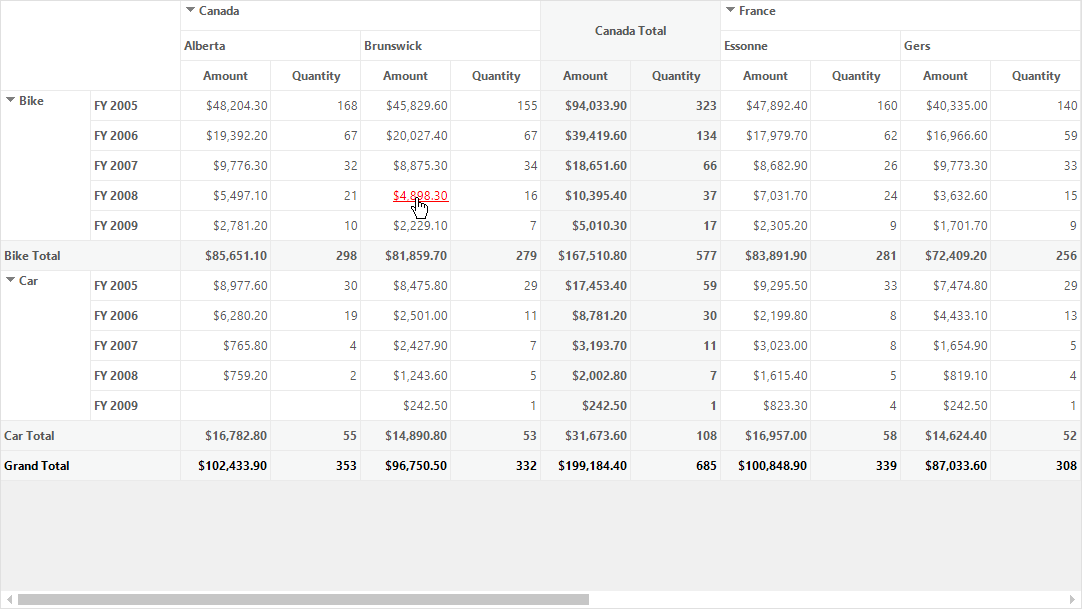Screen dimensions: 1082x609
Task: Click the horizontal scrollbar thumb
Action: click(304, 599)
